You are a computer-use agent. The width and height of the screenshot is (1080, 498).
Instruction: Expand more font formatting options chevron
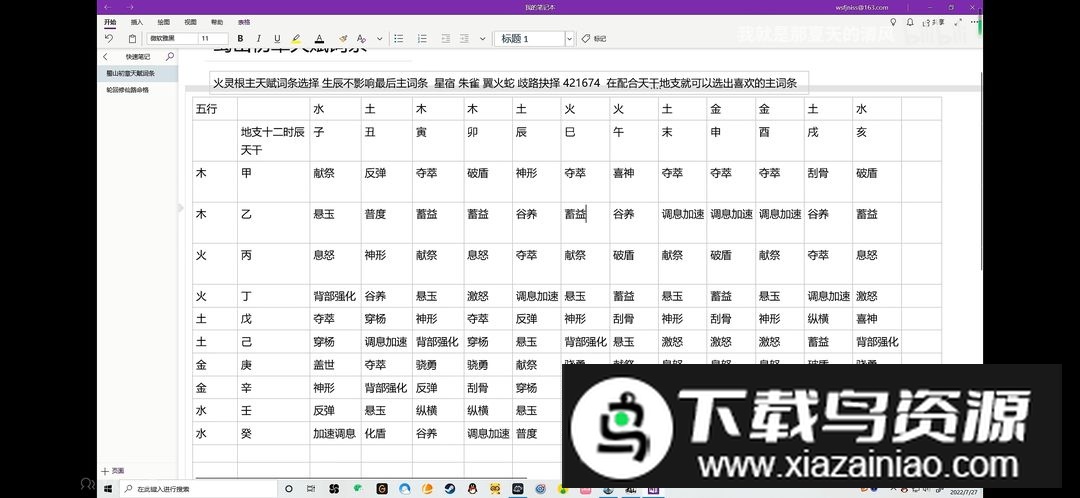378,39
